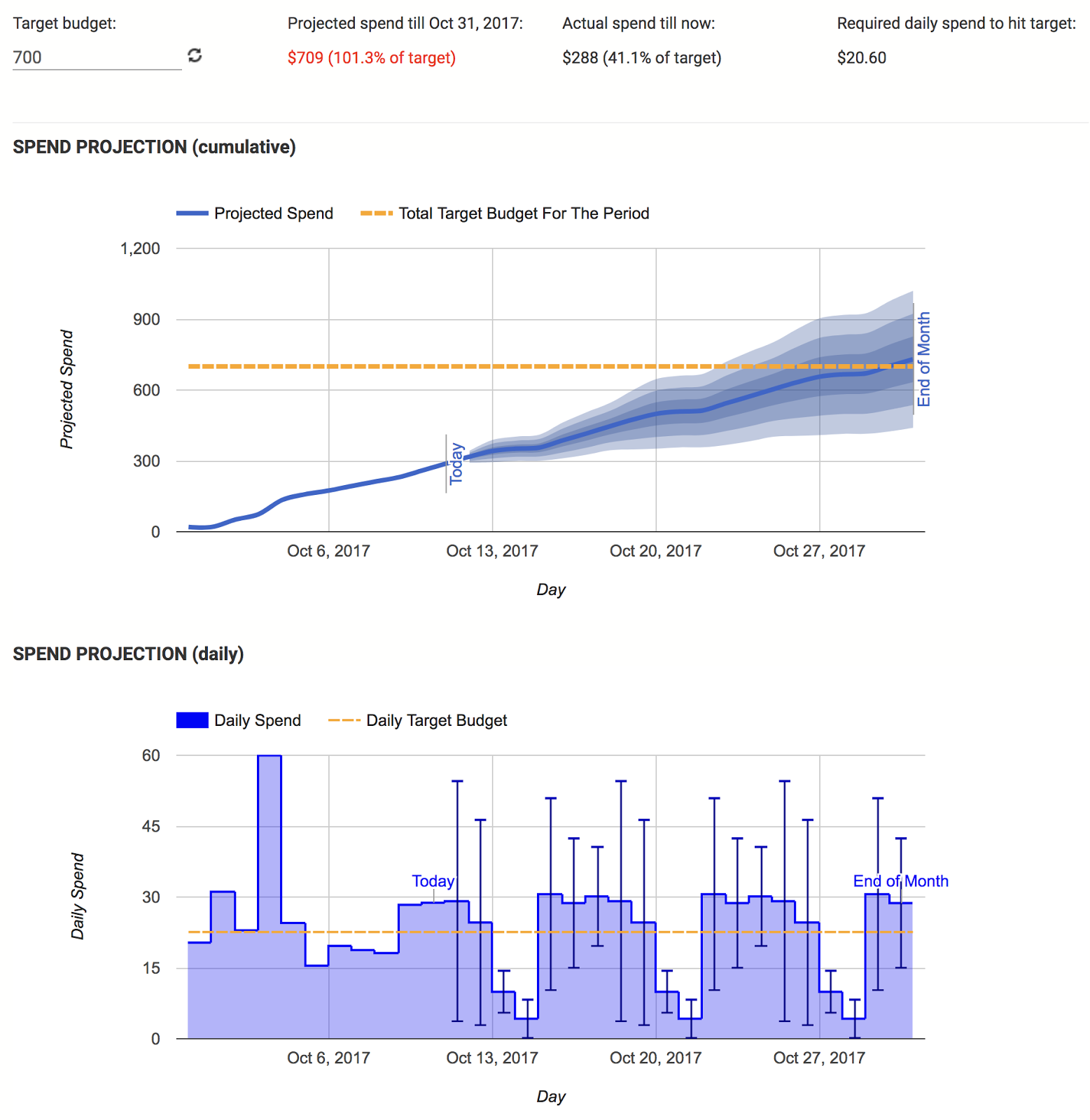Click the blue Daily Spend legend square
The width and height of the screenshot is (1090, 1120).
coord(192,720)
